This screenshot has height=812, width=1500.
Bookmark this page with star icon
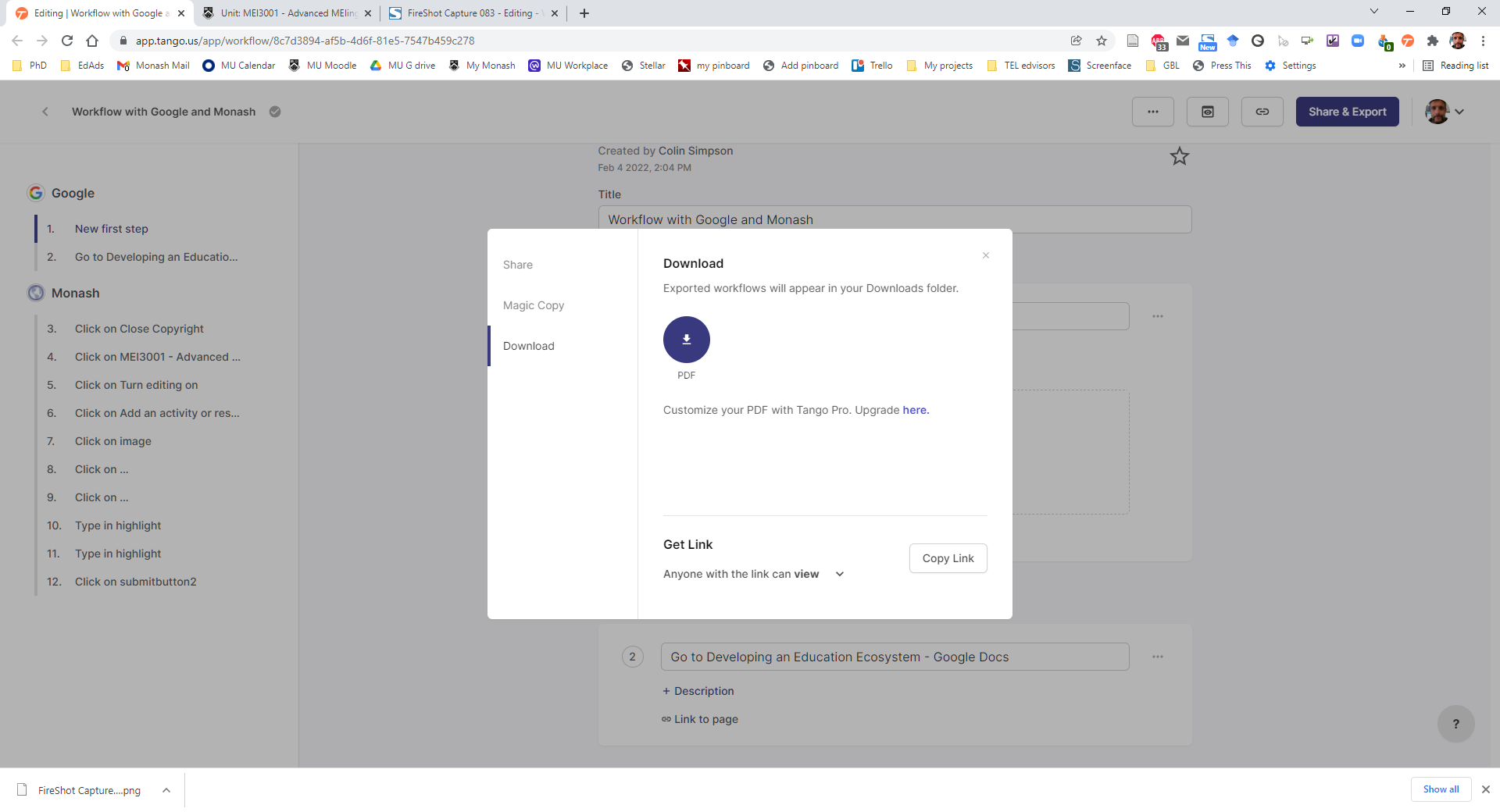pyautogui.click(x=1102, y=41)
